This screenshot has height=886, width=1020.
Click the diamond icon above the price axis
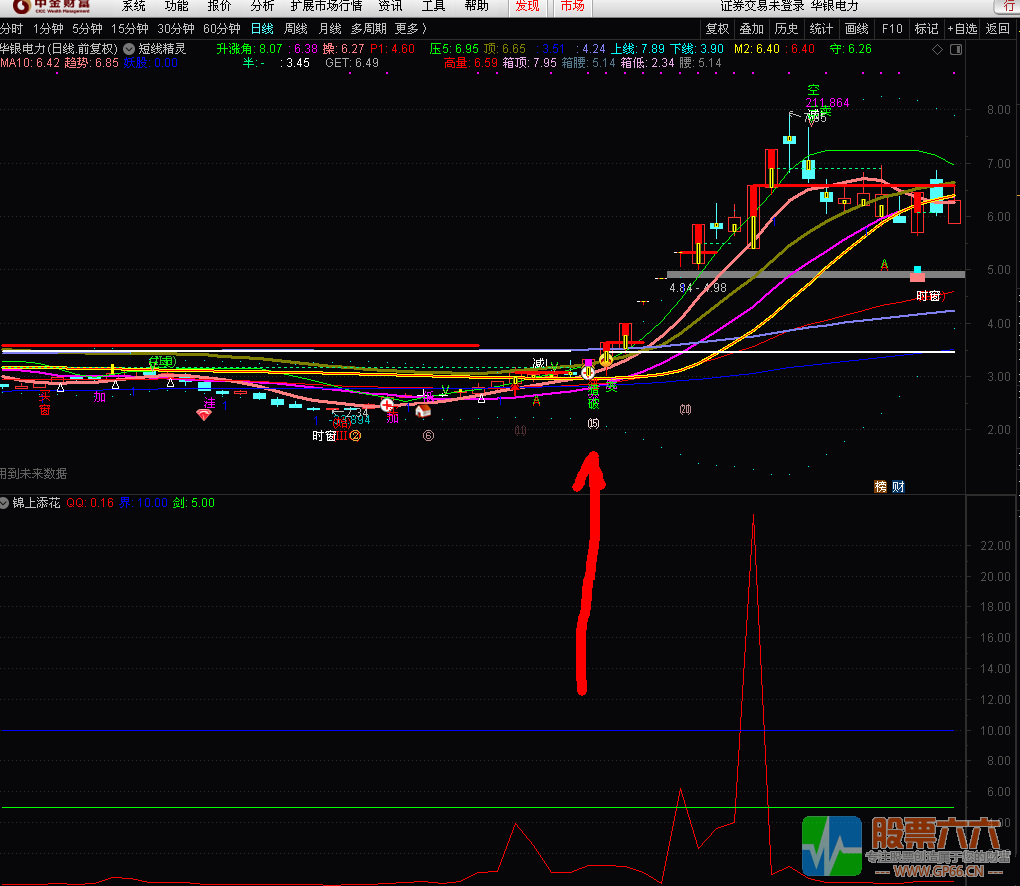click(937, 49)
